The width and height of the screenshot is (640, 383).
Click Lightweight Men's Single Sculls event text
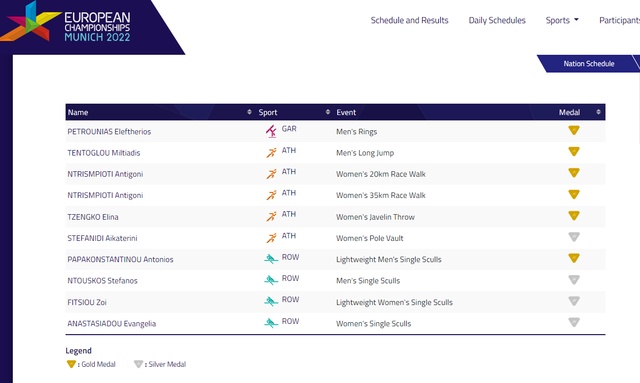(x=389, y=259)
